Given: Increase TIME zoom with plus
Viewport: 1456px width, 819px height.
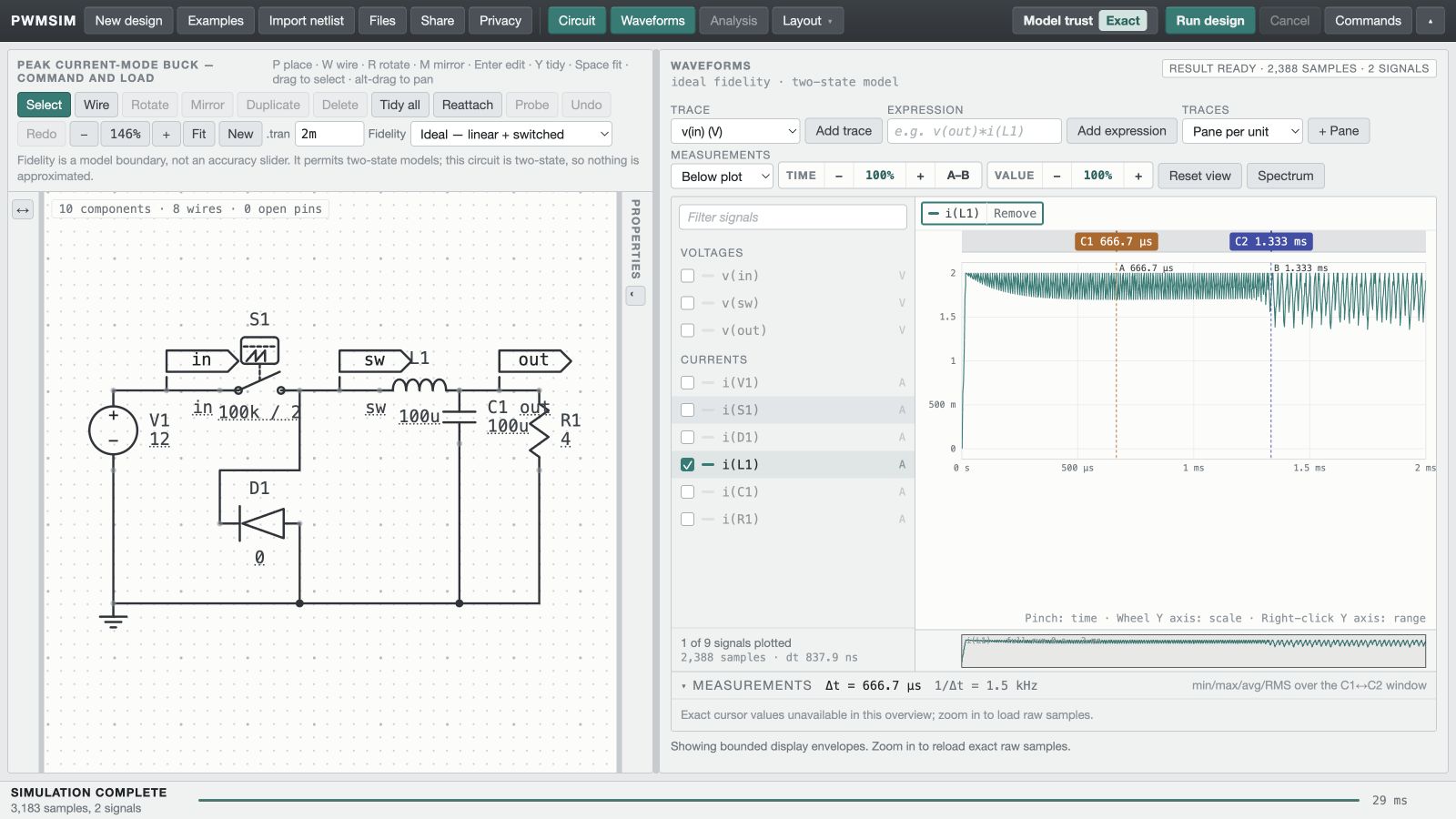Looking at the screenshot, I should [920, 176].
